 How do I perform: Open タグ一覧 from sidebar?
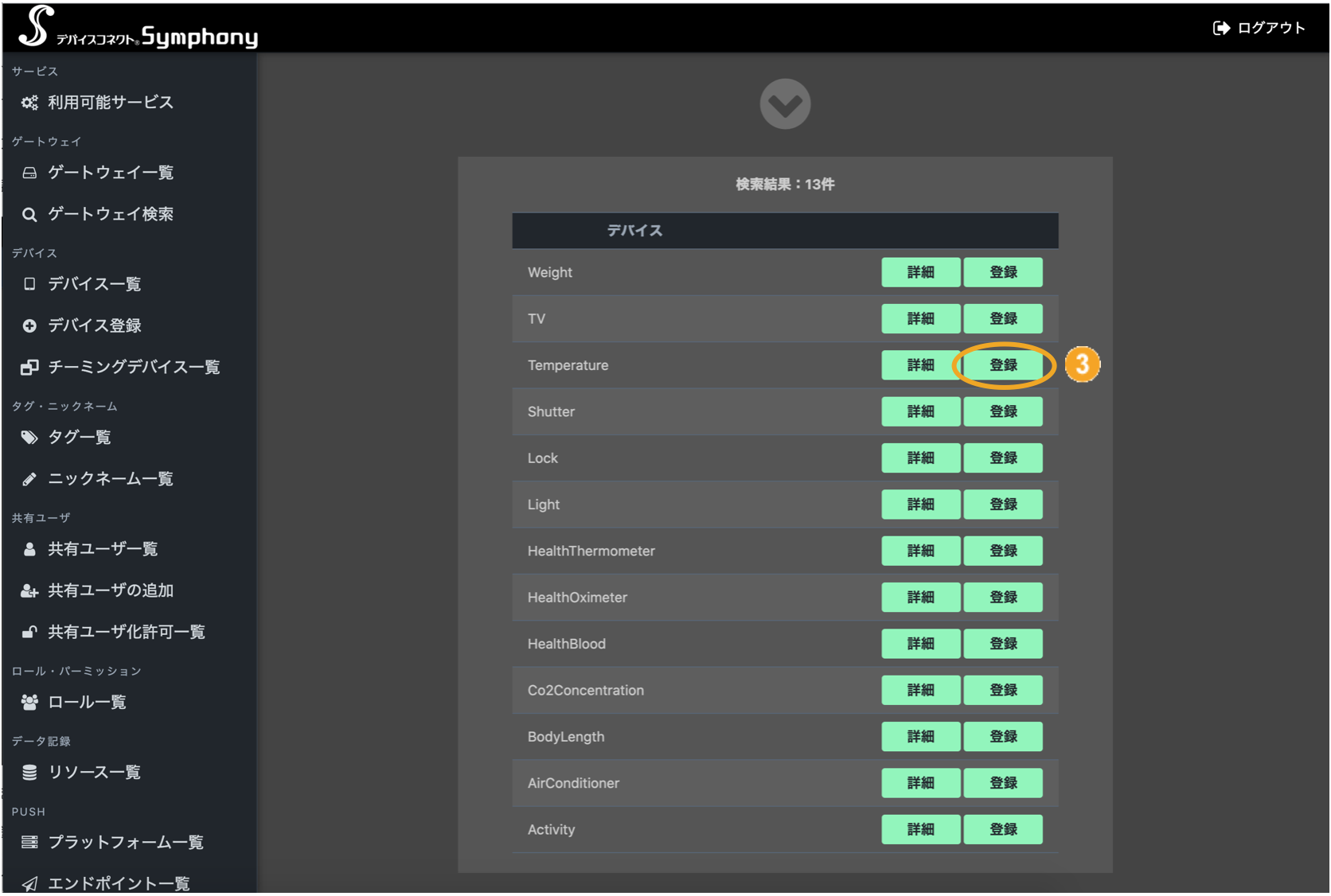[79, 437]
